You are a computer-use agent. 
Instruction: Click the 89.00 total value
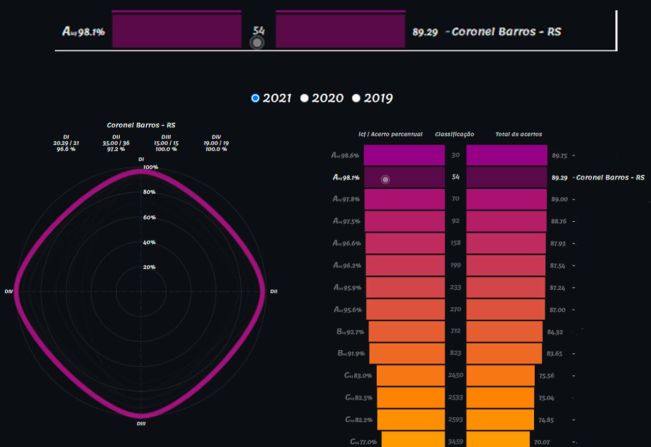point(560,199)
